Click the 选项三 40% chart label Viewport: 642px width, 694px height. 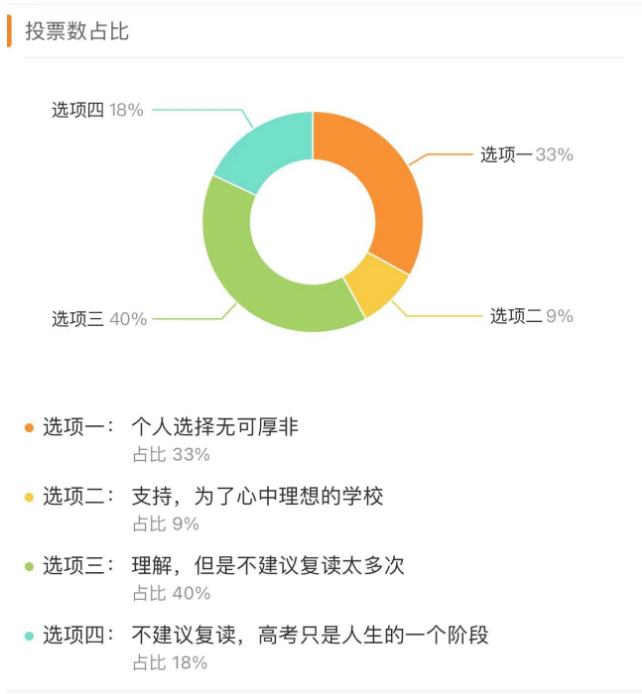99,319
